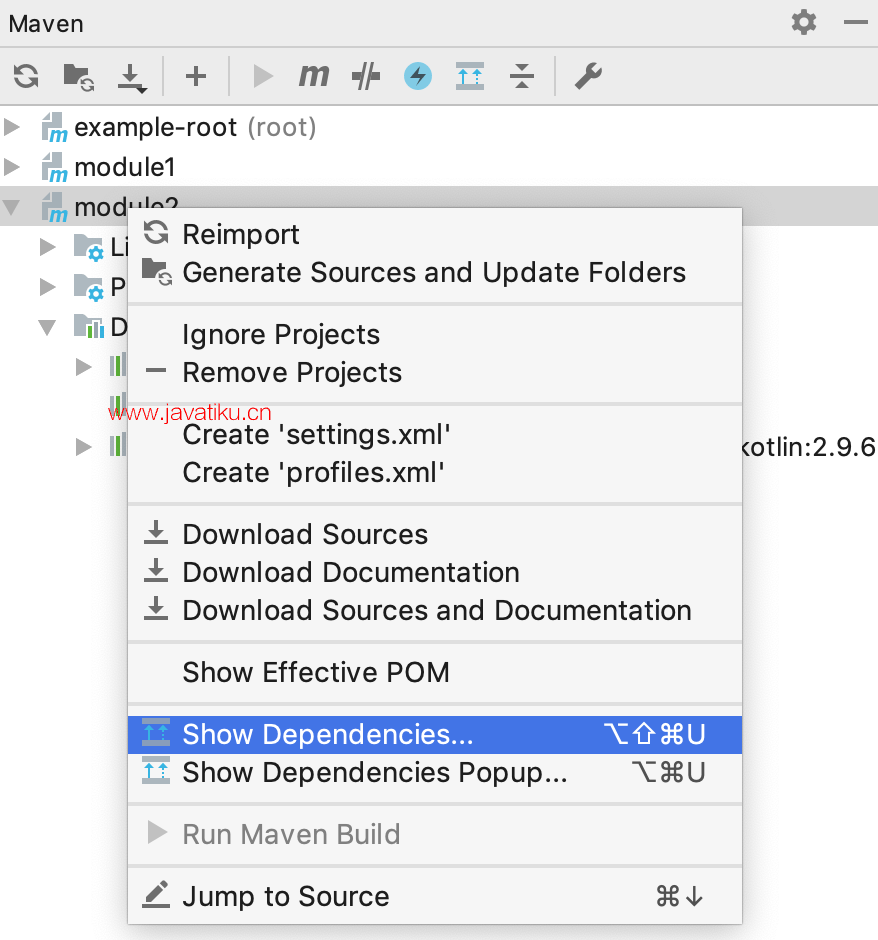Collapse the module2 node
This screenshot has height=940, width=878.
pos(11,207)
